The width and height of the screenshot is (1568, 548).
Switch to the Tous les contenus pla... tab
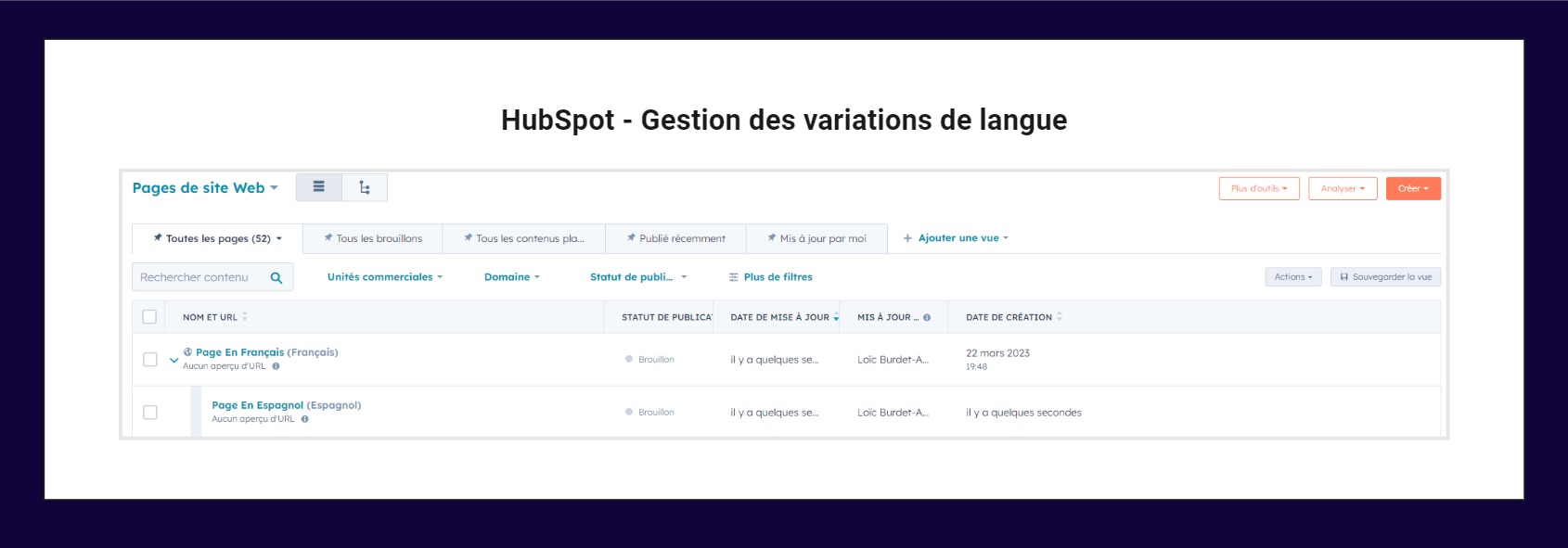coord(524,238)
